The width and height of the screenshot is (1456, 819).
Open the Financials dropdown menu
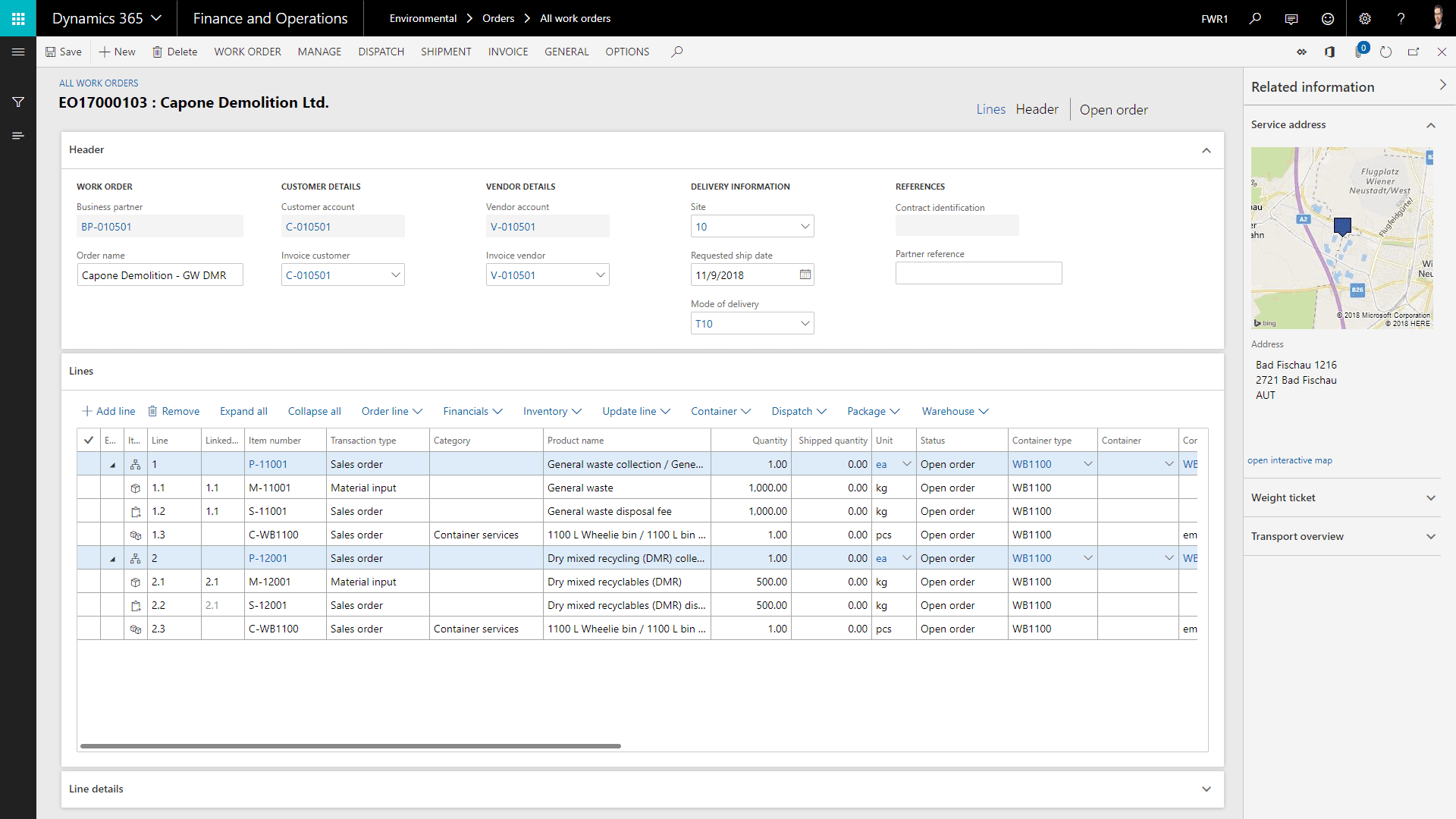tap(472, 411)
